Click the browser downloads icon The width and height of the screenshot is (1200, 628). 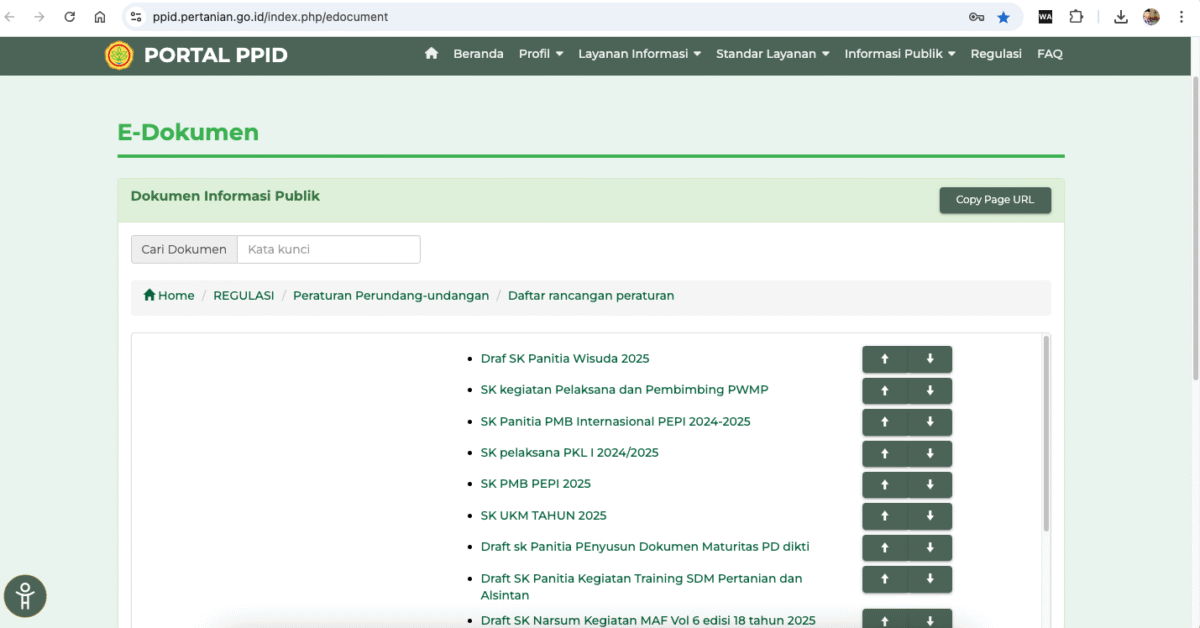point(1121,17)
